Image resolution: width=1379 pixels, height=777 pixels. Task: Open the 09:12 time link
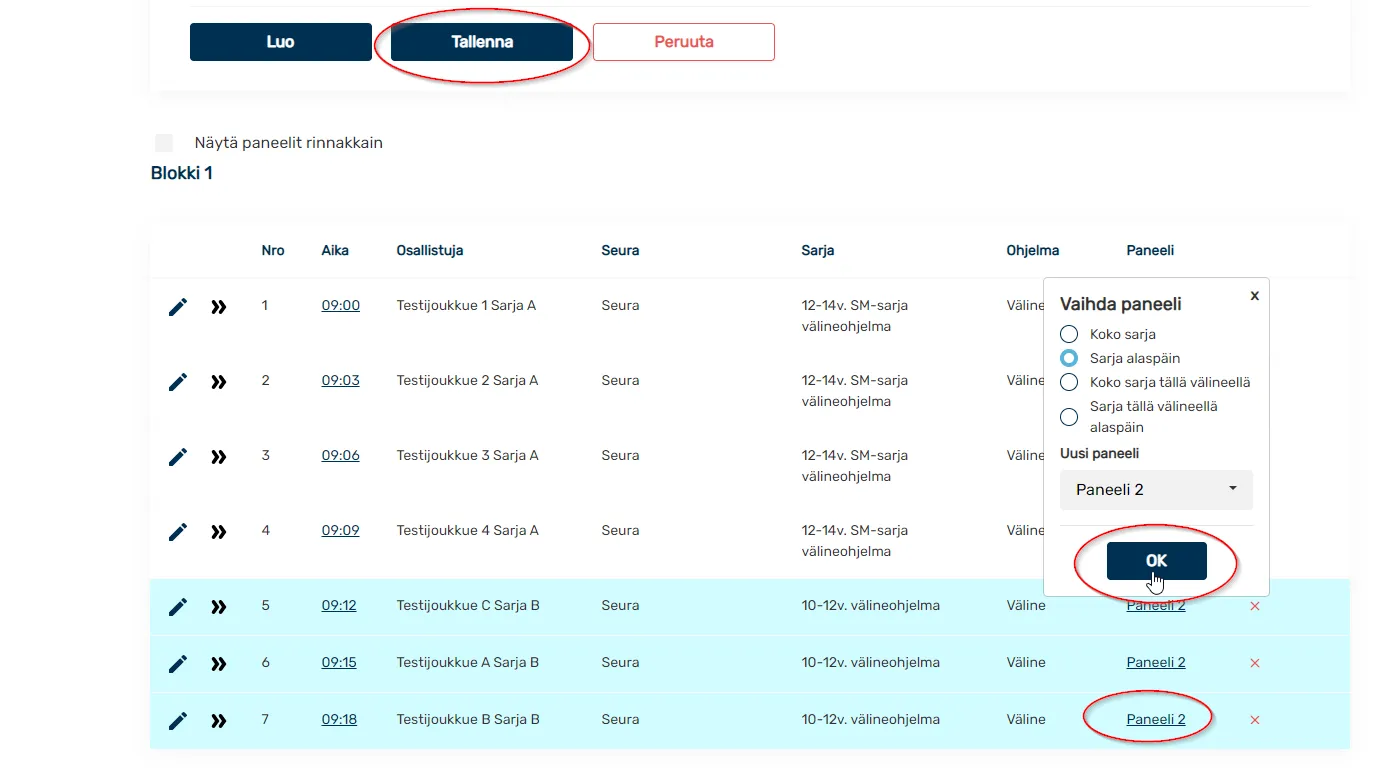339,605
